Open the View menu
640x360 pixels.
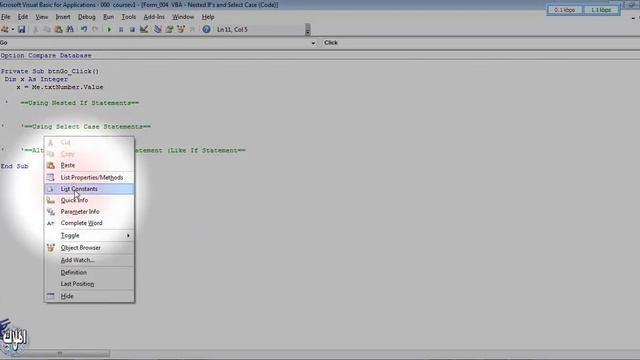[x=41, y=17]
